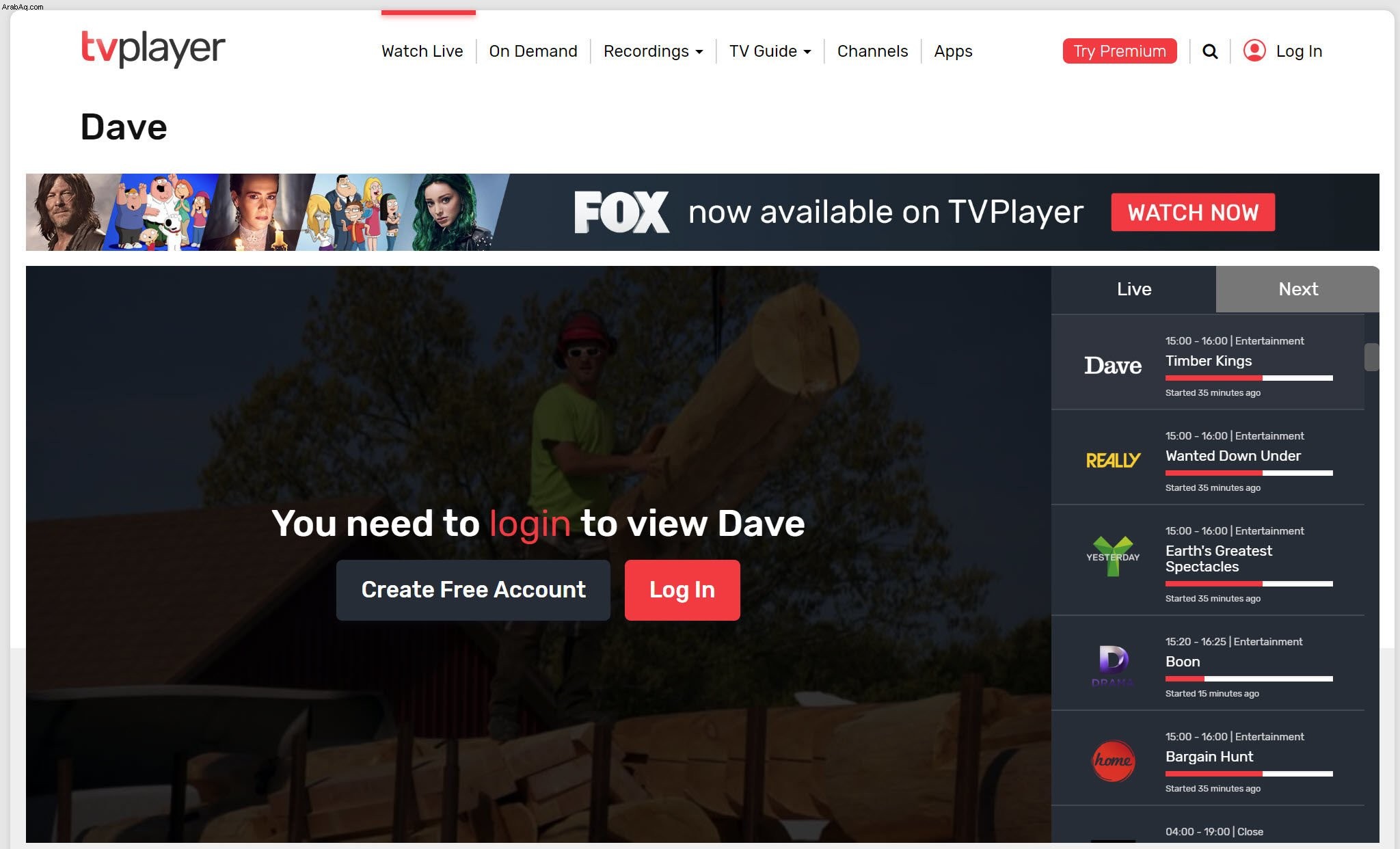Screen dimensions: 1400x849
Task: Select the Dave channel logo in the sidebar
Action: [x=1113, y=366]
